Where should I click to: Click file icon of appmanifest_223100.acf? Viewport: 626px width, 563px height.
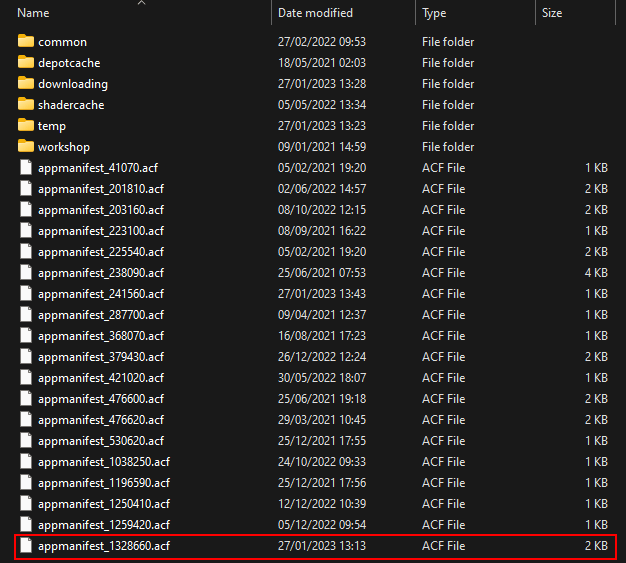(26, 230)
